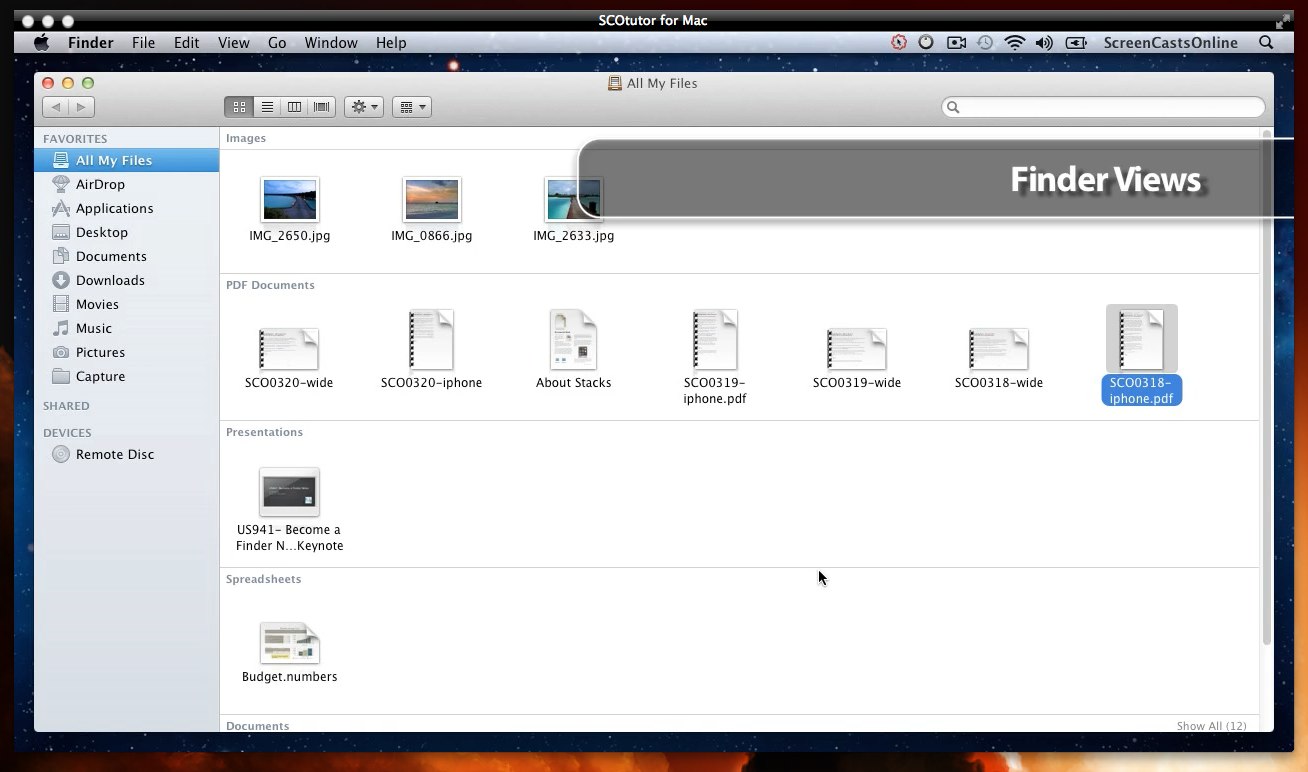Open the Go menu

click(277, 43)
